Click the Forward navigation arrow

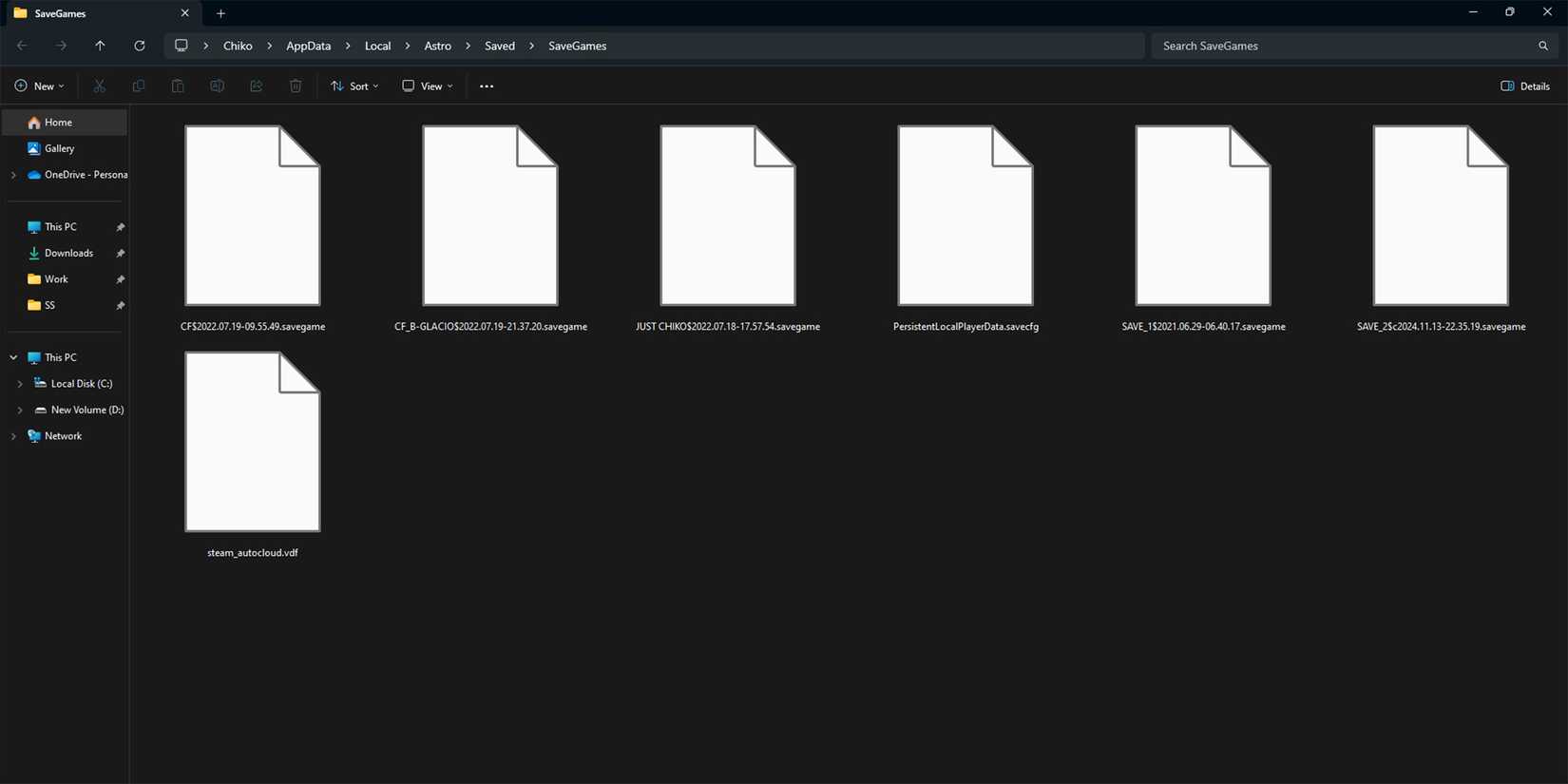[x=61, y=46]
